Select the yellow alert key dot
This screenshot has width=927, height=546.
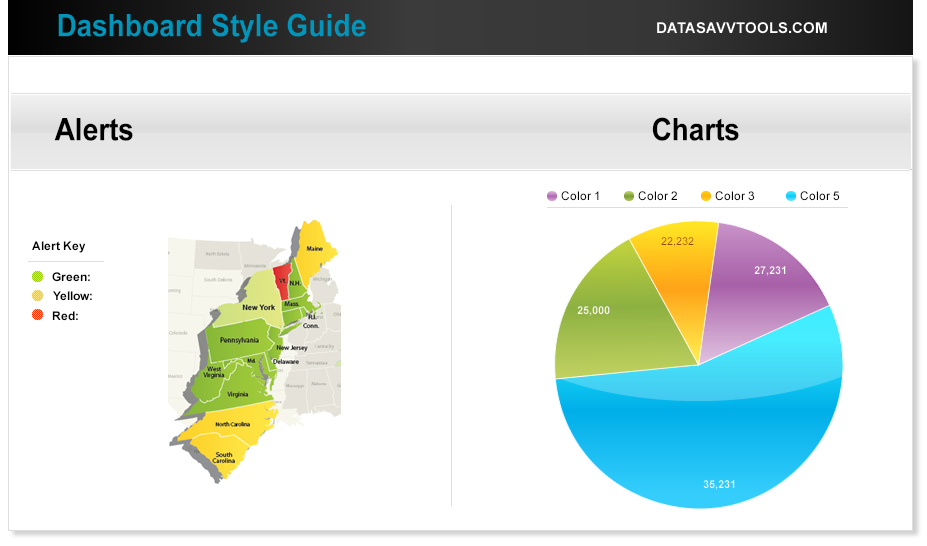coord(37,296)
